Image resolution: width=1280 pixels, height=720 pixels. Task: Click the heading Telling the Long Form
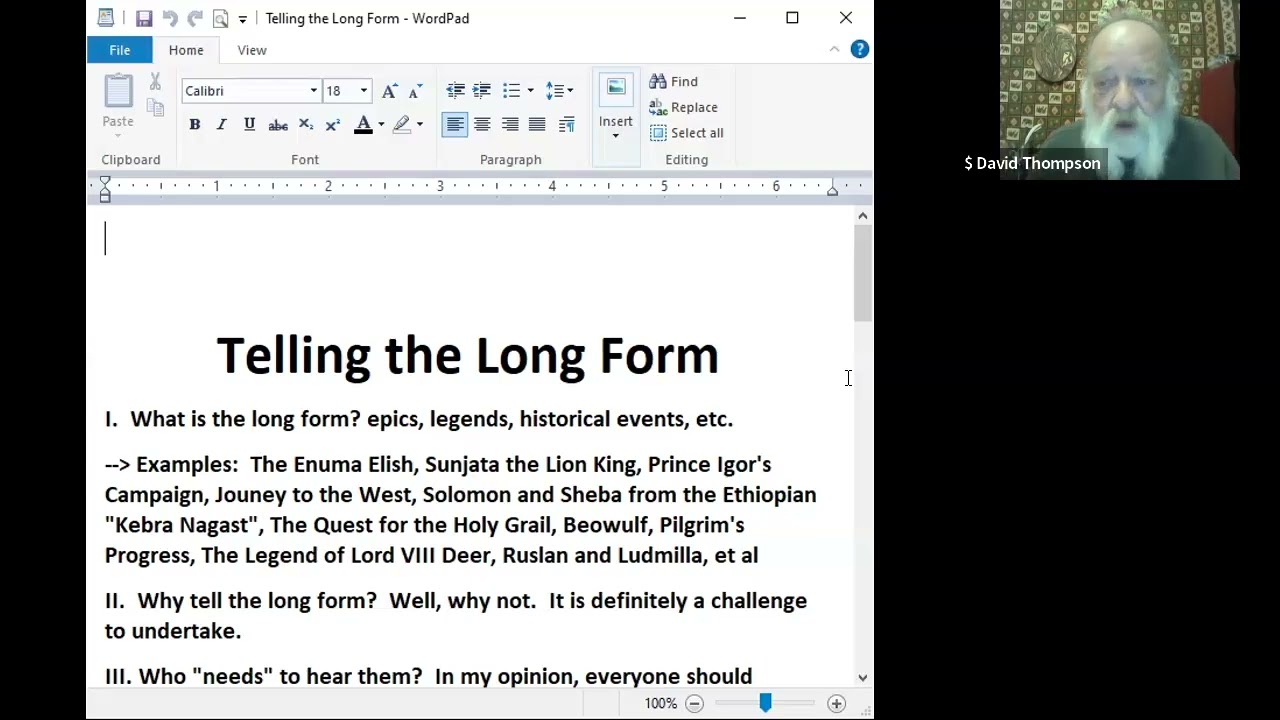pos(467,356)
